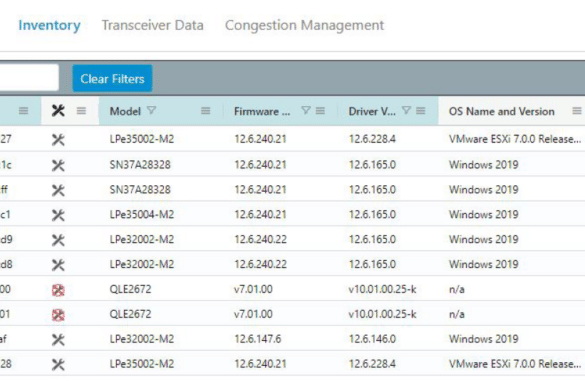This screenshot has height=390, width=585.
Task: Open the Firmware column filter icon
Action: coord(306,110)
